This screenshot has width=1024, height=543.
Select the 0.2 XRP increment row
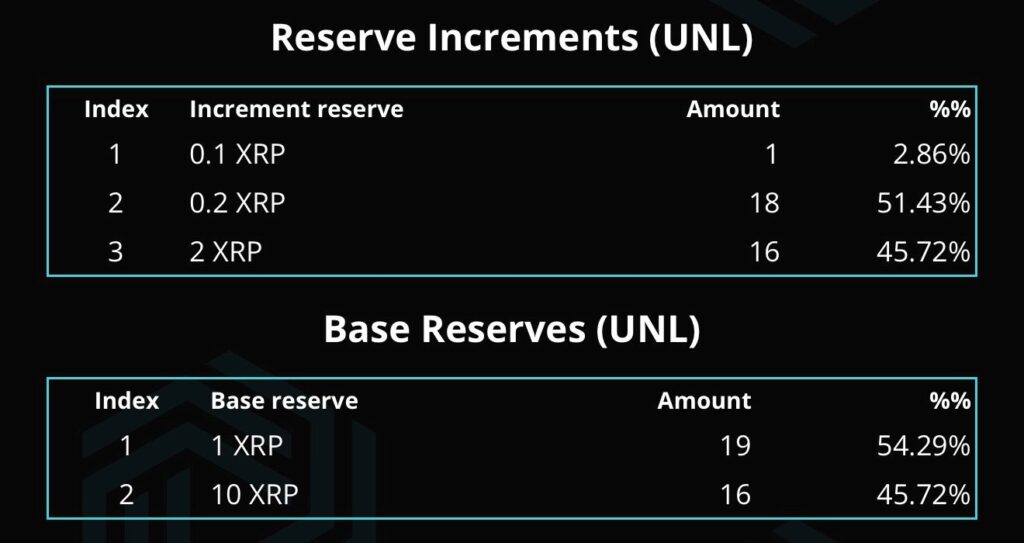(512, 204)
